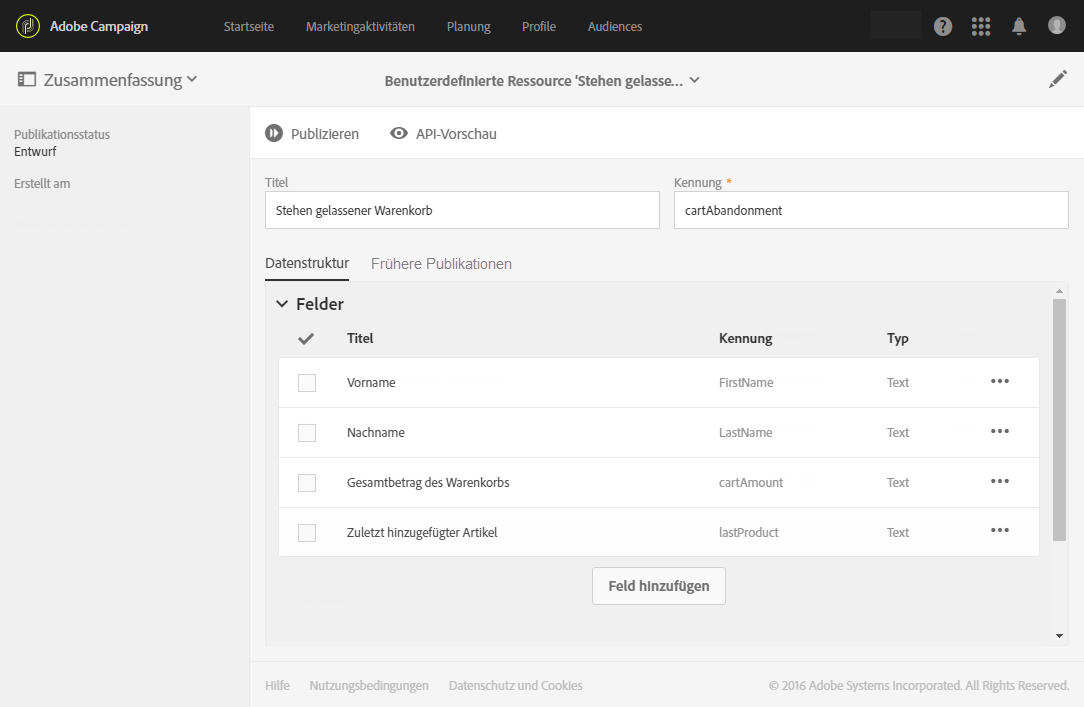Click the Adobe Campaign logo icon

(x=28, y=26)
